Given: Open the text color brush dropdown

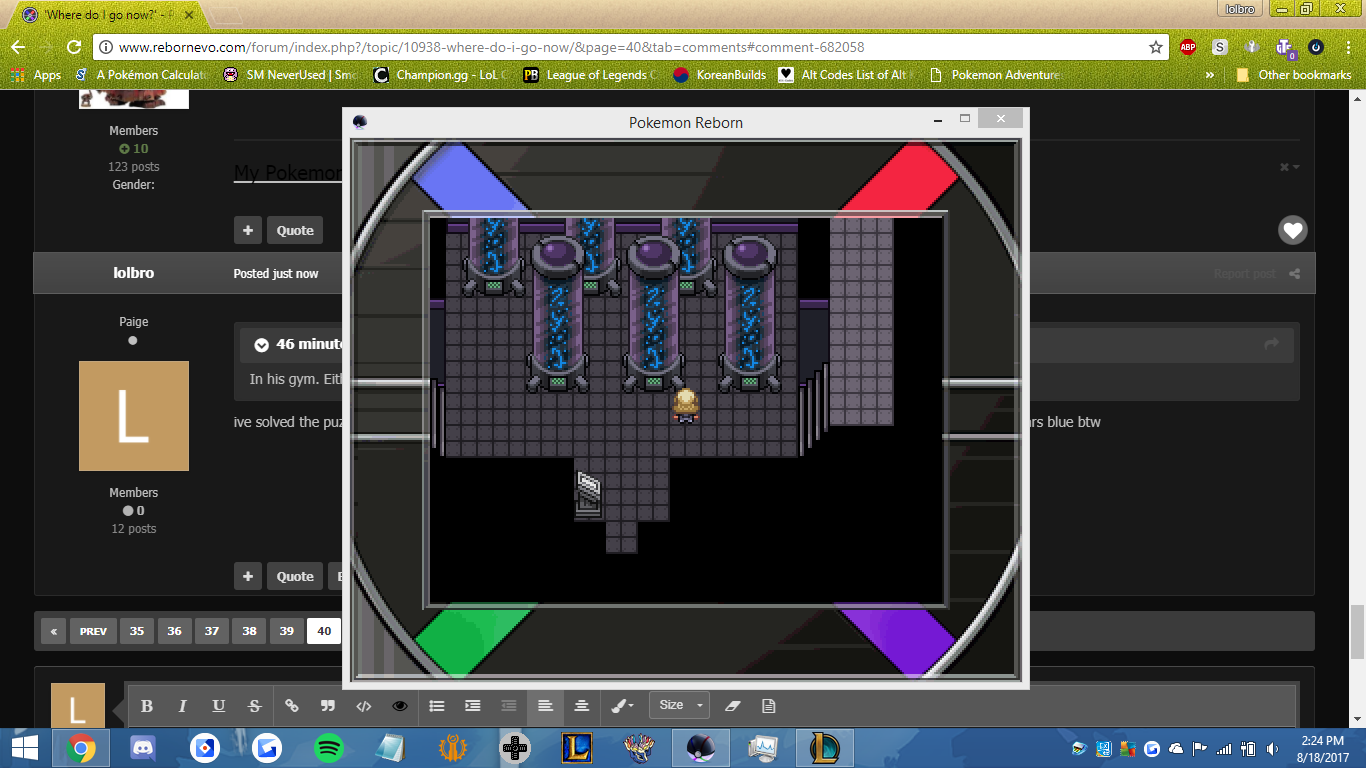Looking at the screenshot, I should (622, 706).
